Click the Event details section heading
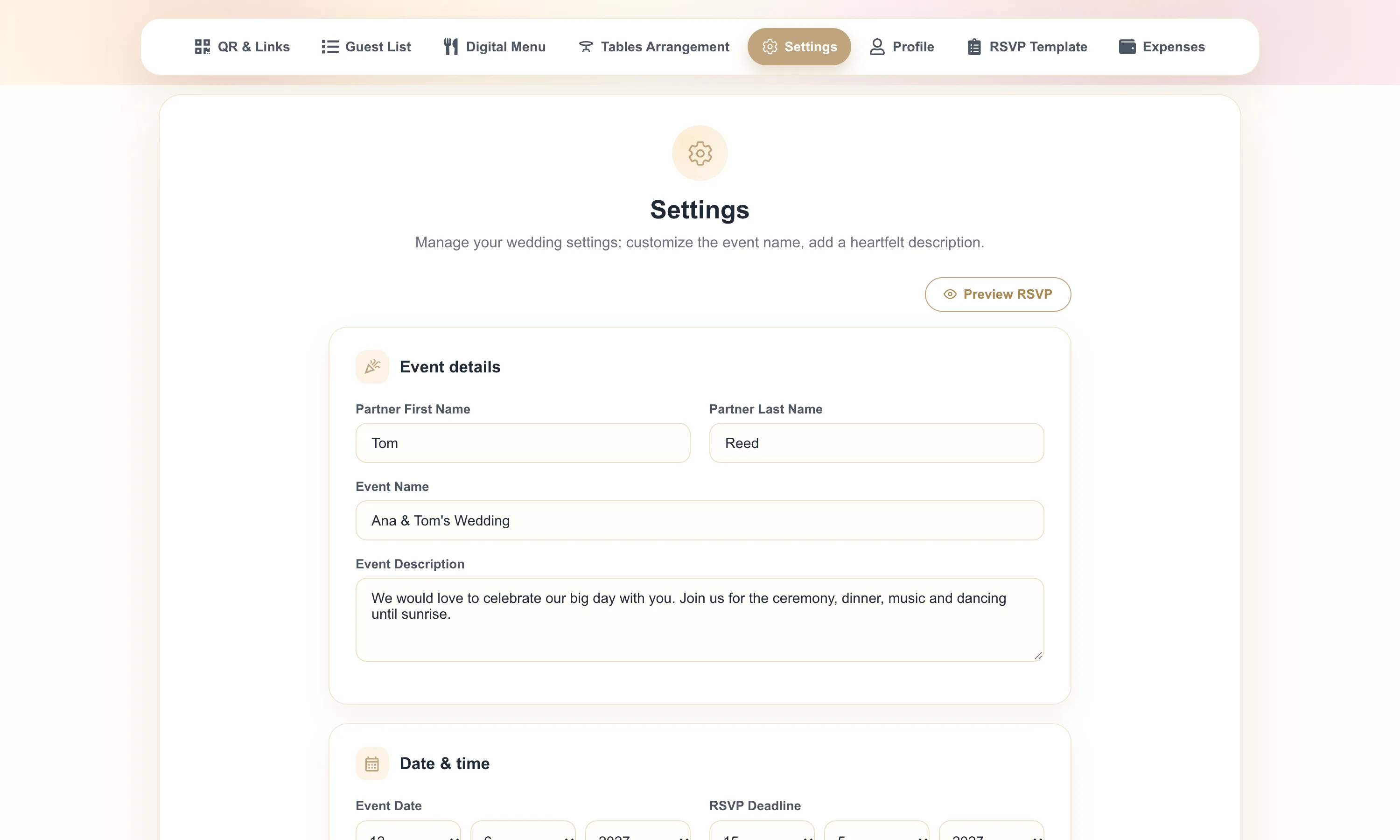Image resolution: width=1400 pixels, height=840 pixels. (x=450, y=367)
